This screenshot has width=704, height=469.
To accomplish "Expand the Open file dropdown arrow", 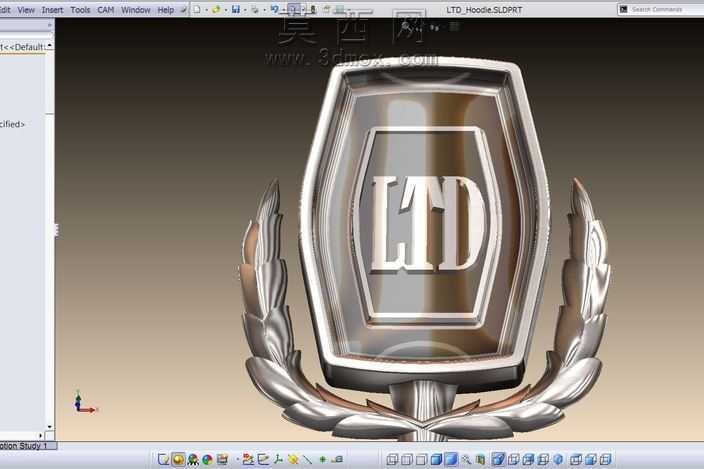I will coord(226,9).
